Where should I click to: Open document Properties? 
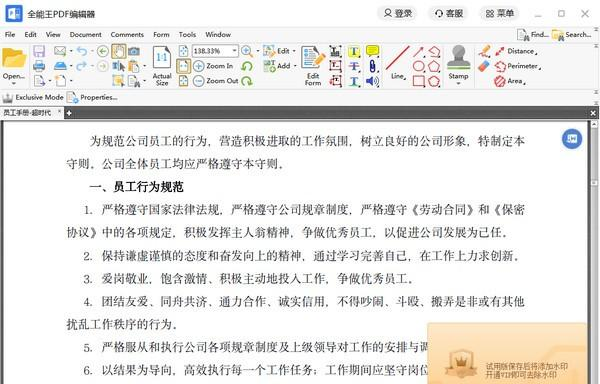[x=92, y=98]
